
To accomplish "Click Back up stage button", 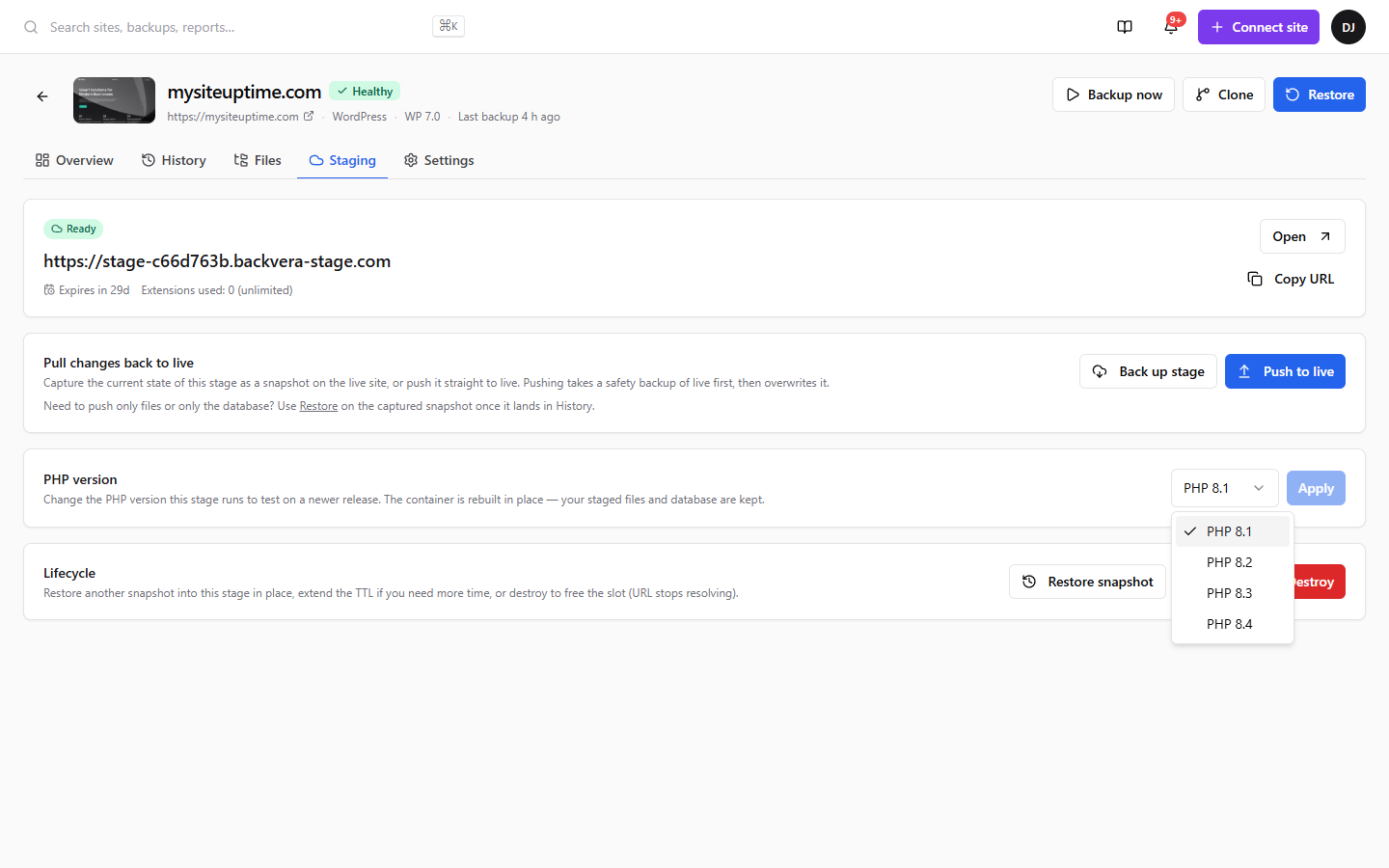I will (x=1148, y=371).
